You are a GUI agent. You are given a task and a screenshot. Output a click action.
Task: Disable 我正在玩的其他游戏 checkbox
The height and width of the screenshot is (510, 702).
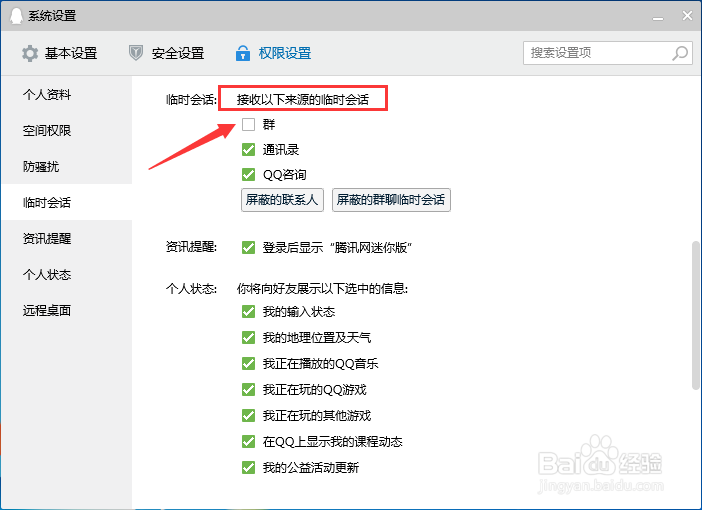pyautogui.click(x=248, y=416)
